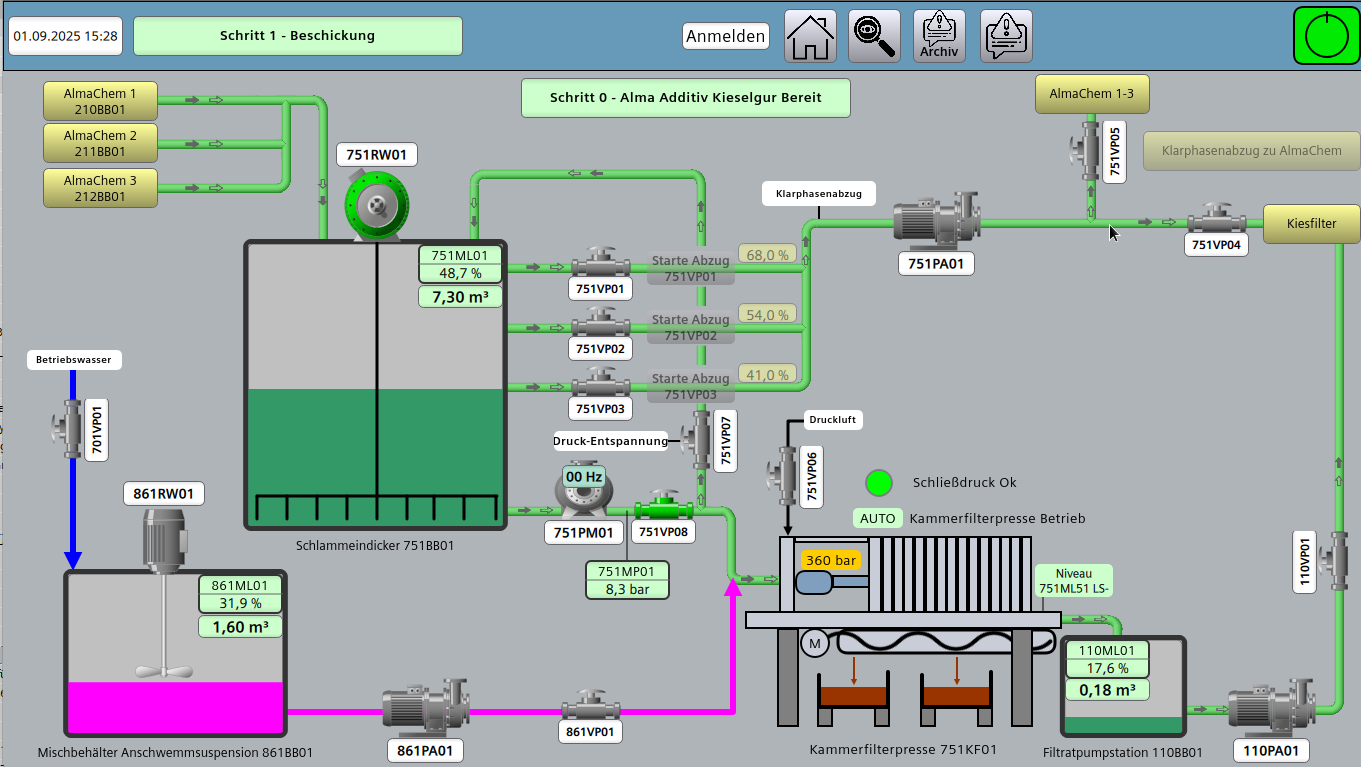Image resolution: width=1361 pixels, height=767 pixels.
Task: Click the home navigation icon
Action: pos(810,35)
